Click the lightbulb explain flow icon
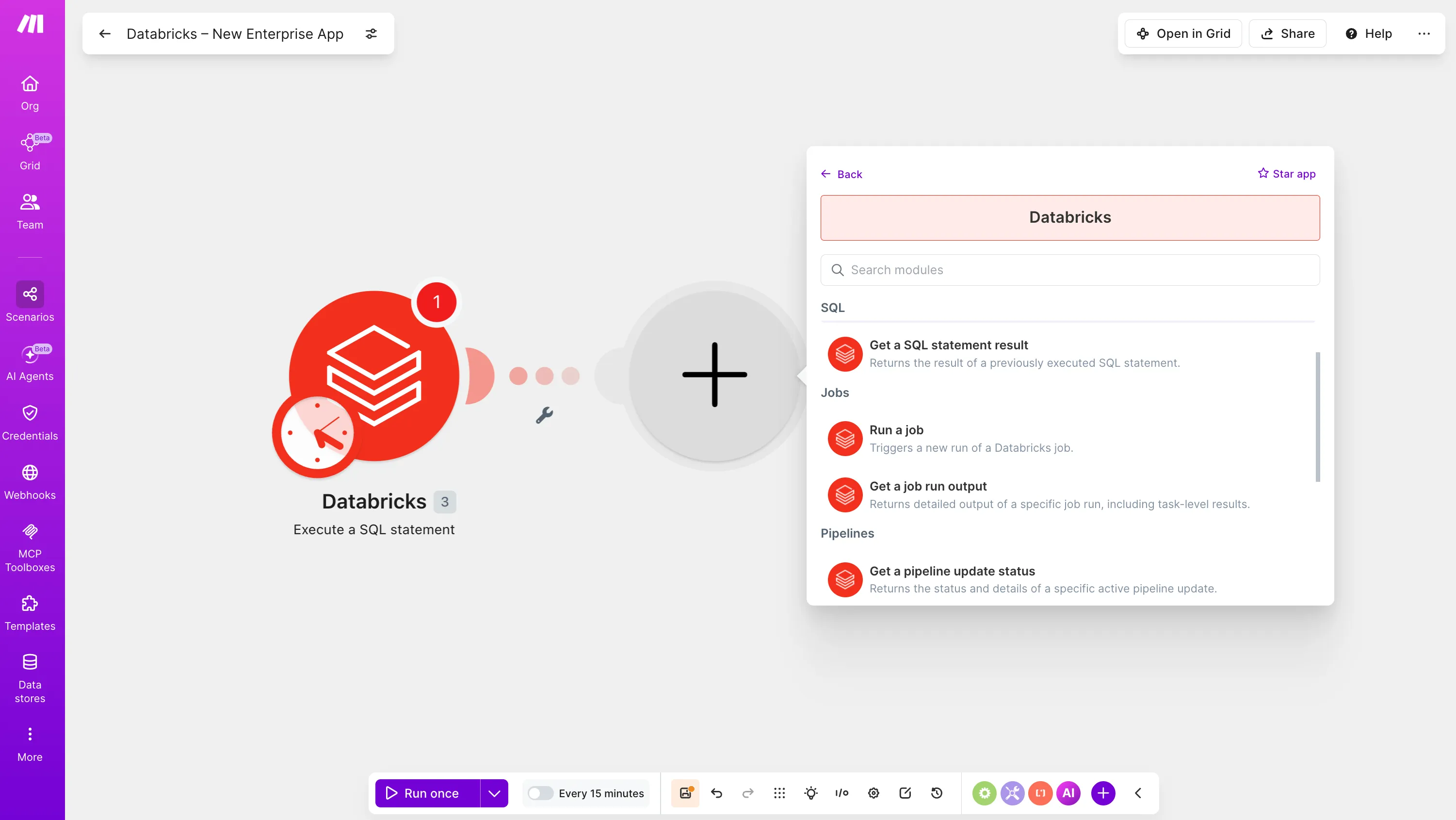The width and height of the screenshot is (1456, 820). pos(811,793)
